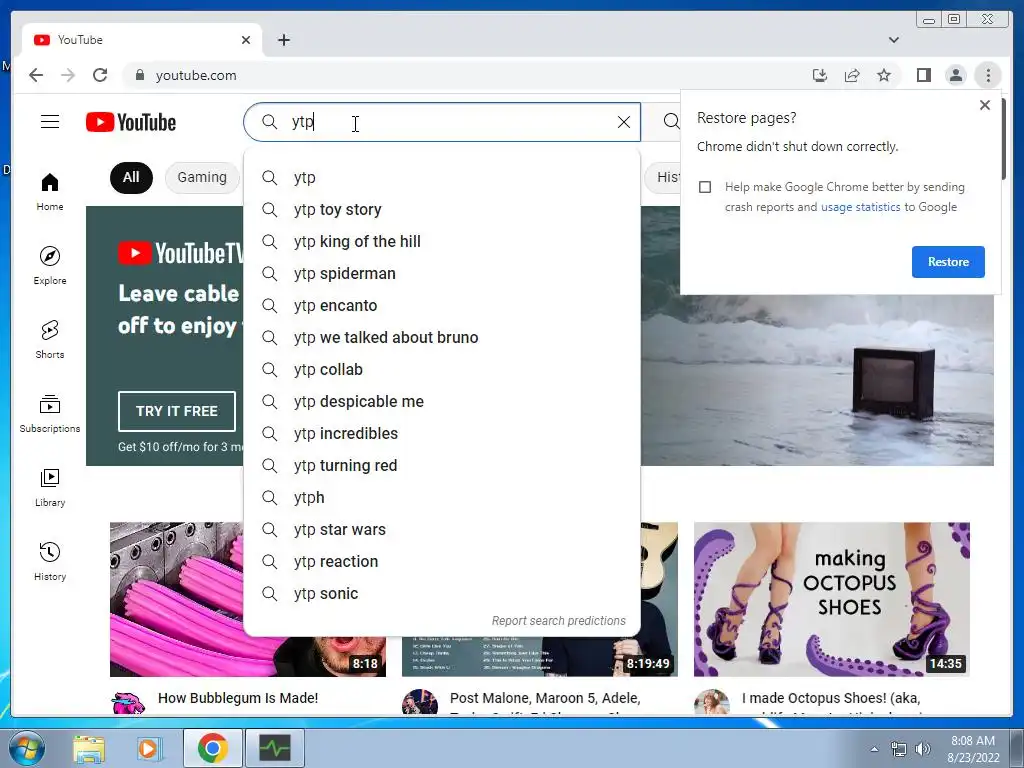Open the Octopus Shoes video thumbnail
This screenshot has width=1024, height=768.
(831, 599)
